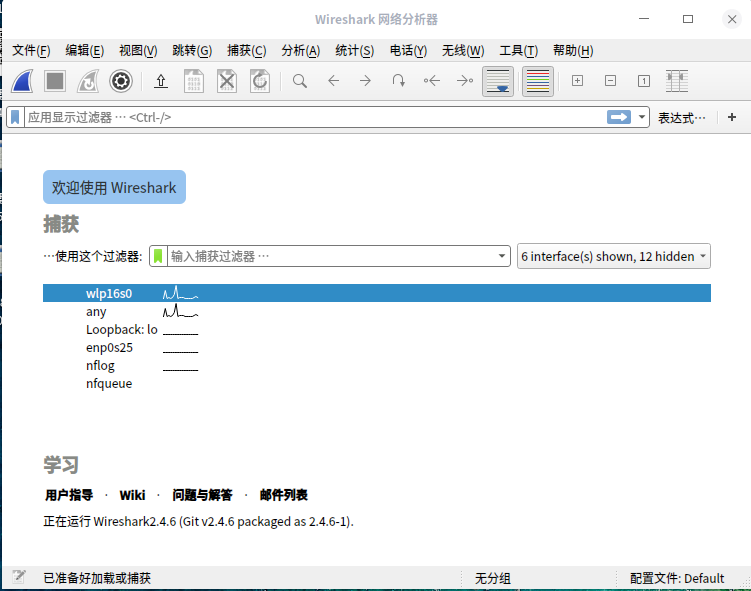This screenshot has width=751, height=591.
Task: Reset text to normal size icon
Action: click(644, 81)
